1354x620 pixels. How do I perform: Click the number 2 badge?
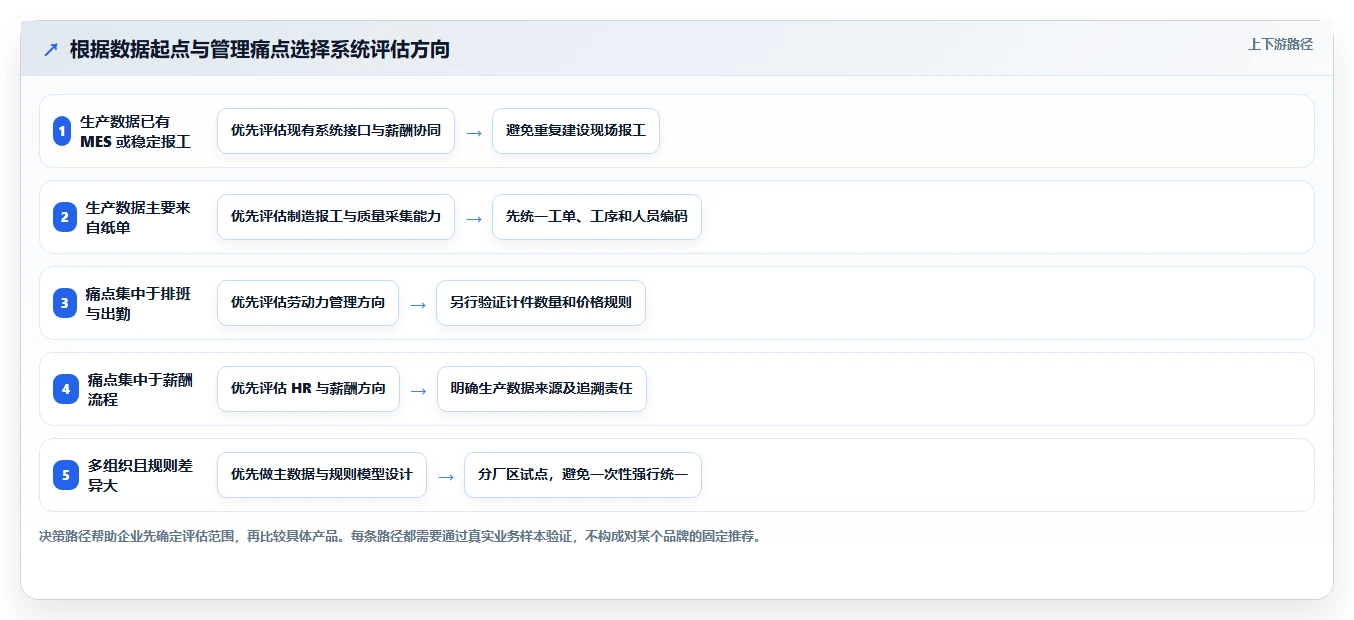(x=64, y=217)
